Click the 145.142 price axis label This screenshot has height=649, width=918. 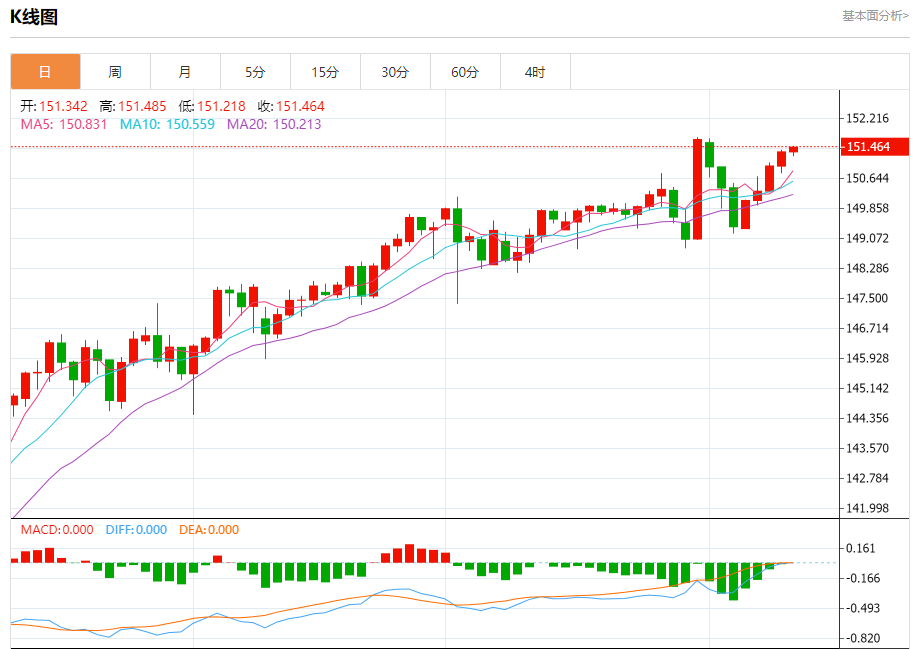(868, 388)
